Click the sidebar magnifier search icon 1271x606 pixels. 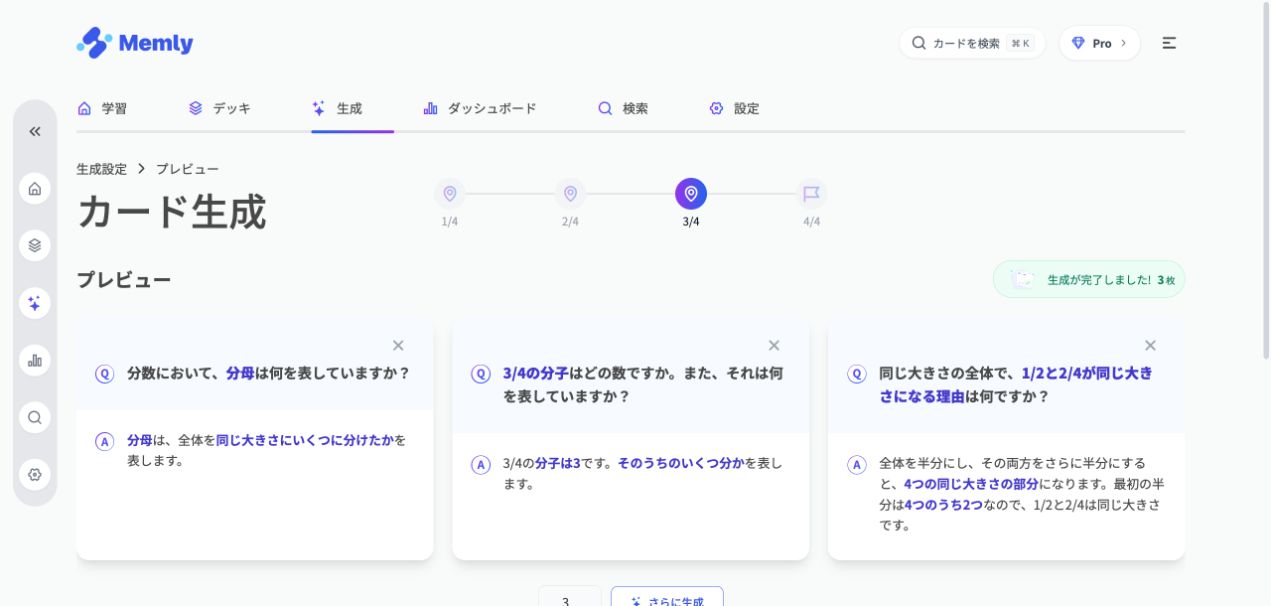click(35, 417)
